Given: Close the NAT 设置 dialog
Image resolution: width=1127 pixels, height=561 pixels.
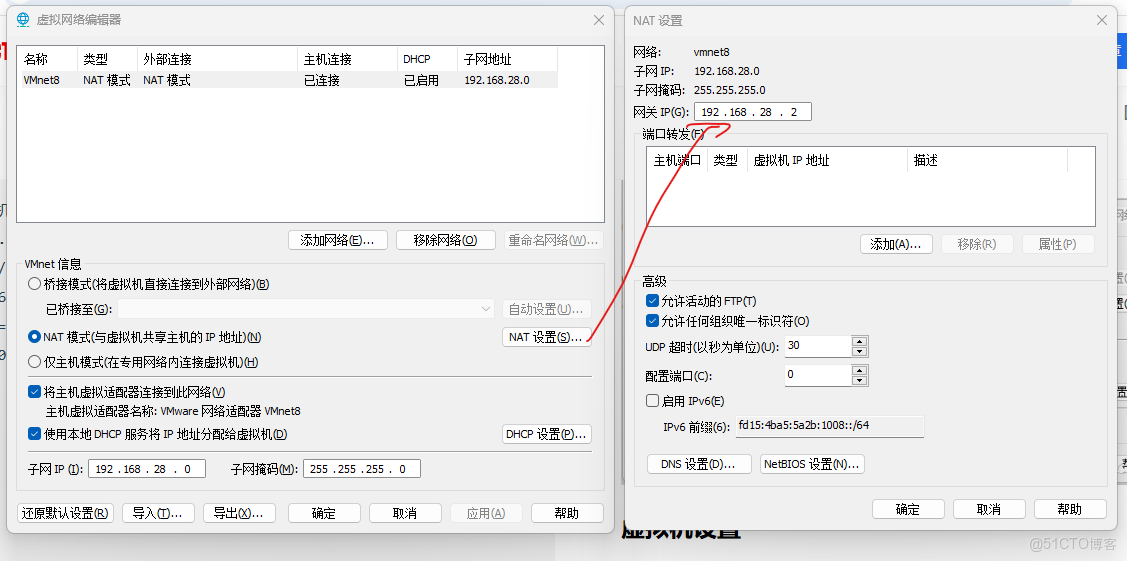Looking at the screenshot, I should coord(1102,21).
